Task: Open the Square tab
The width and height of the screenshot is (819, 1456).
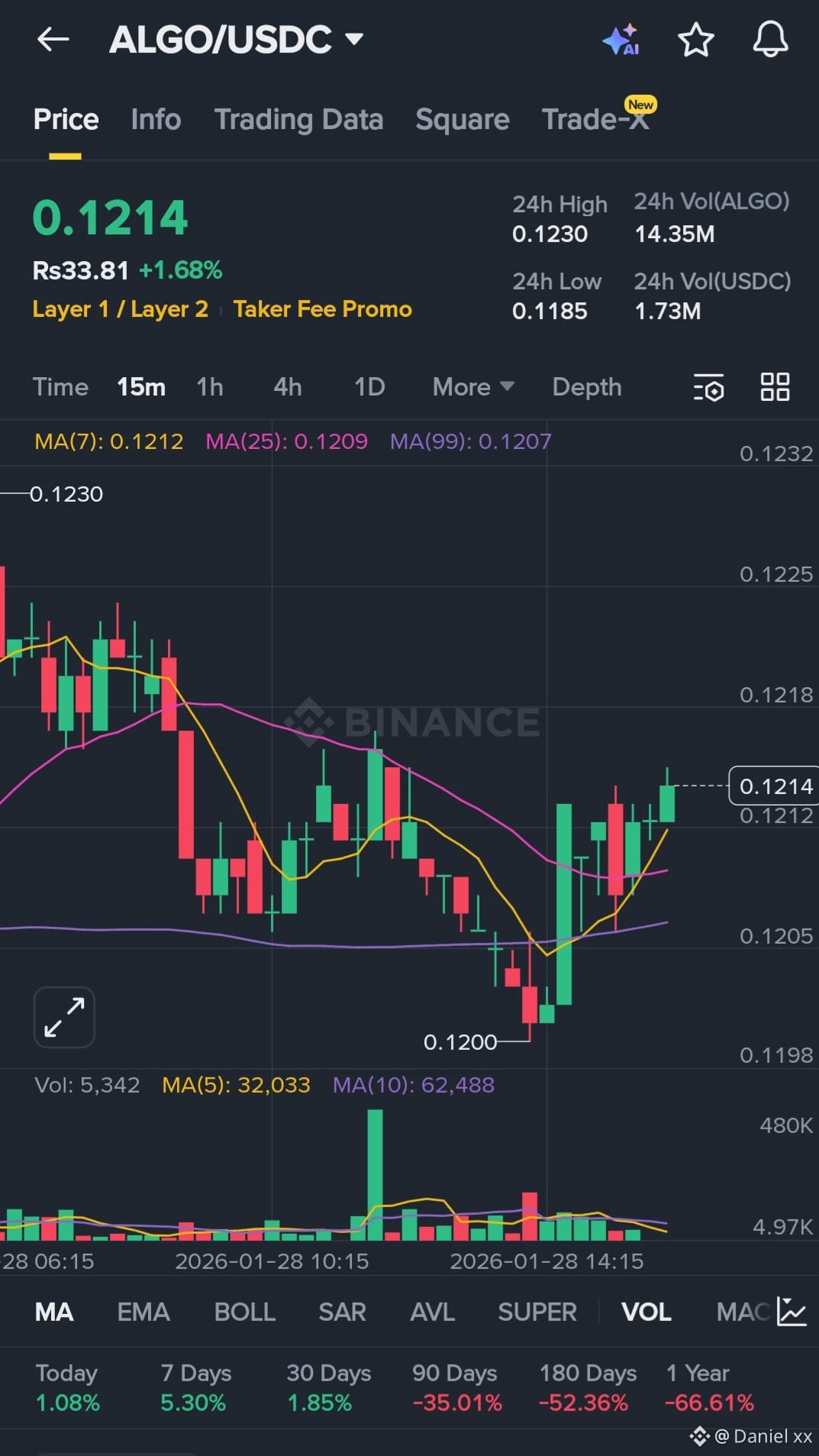Action: [462, 119]
